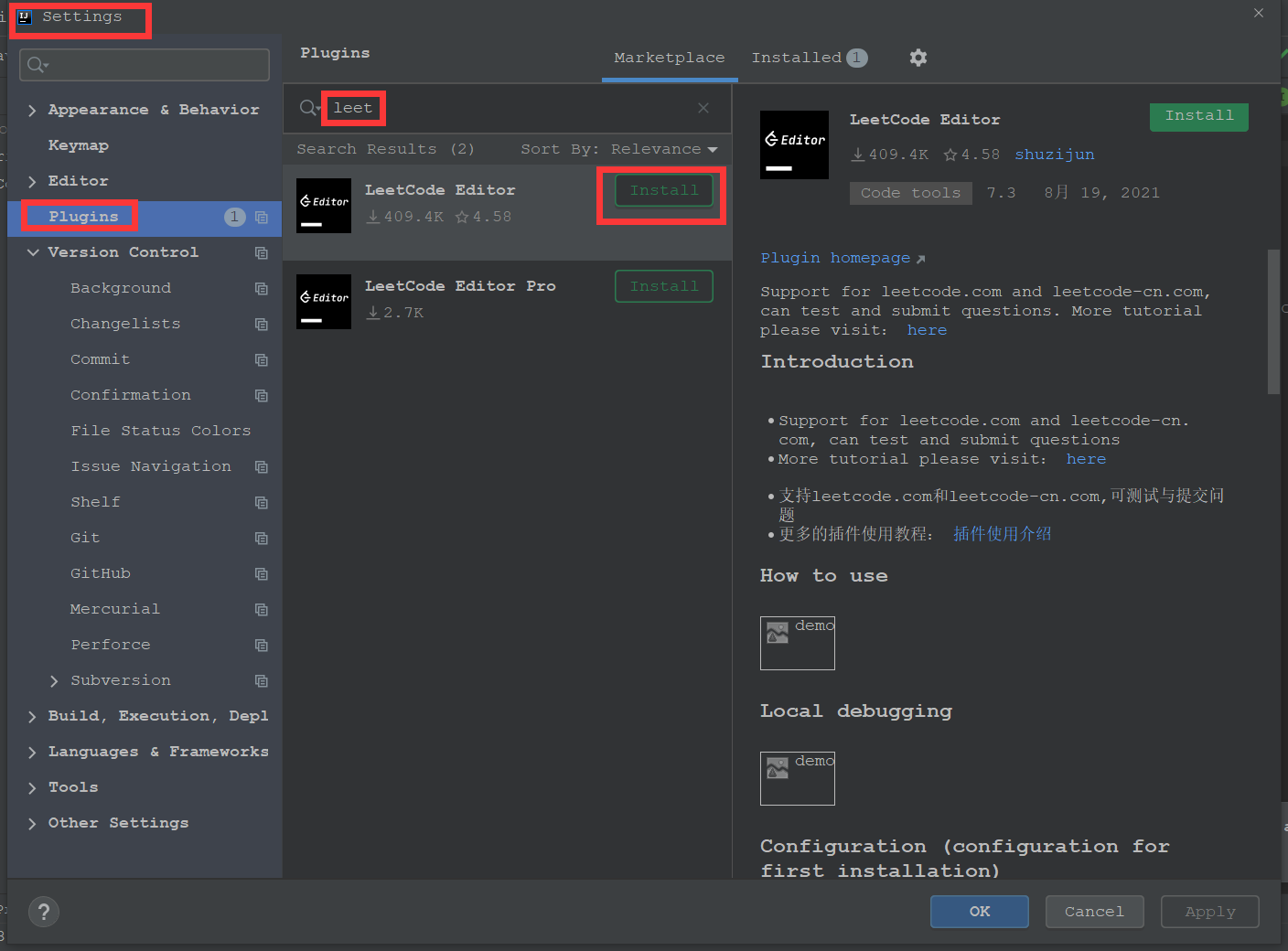The height and width of the screenshot is (951, 1288).
Task: Open shuzijun vendor link
Action: (x=1055, y=155)
